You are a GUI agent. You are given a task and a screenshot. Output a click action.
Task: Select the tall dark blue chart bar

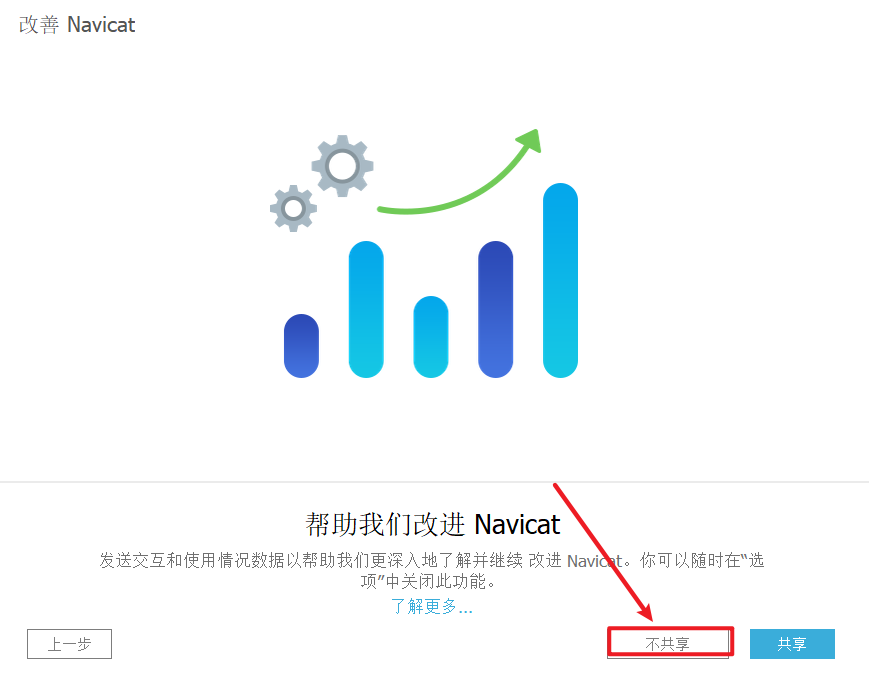[495, 309]
